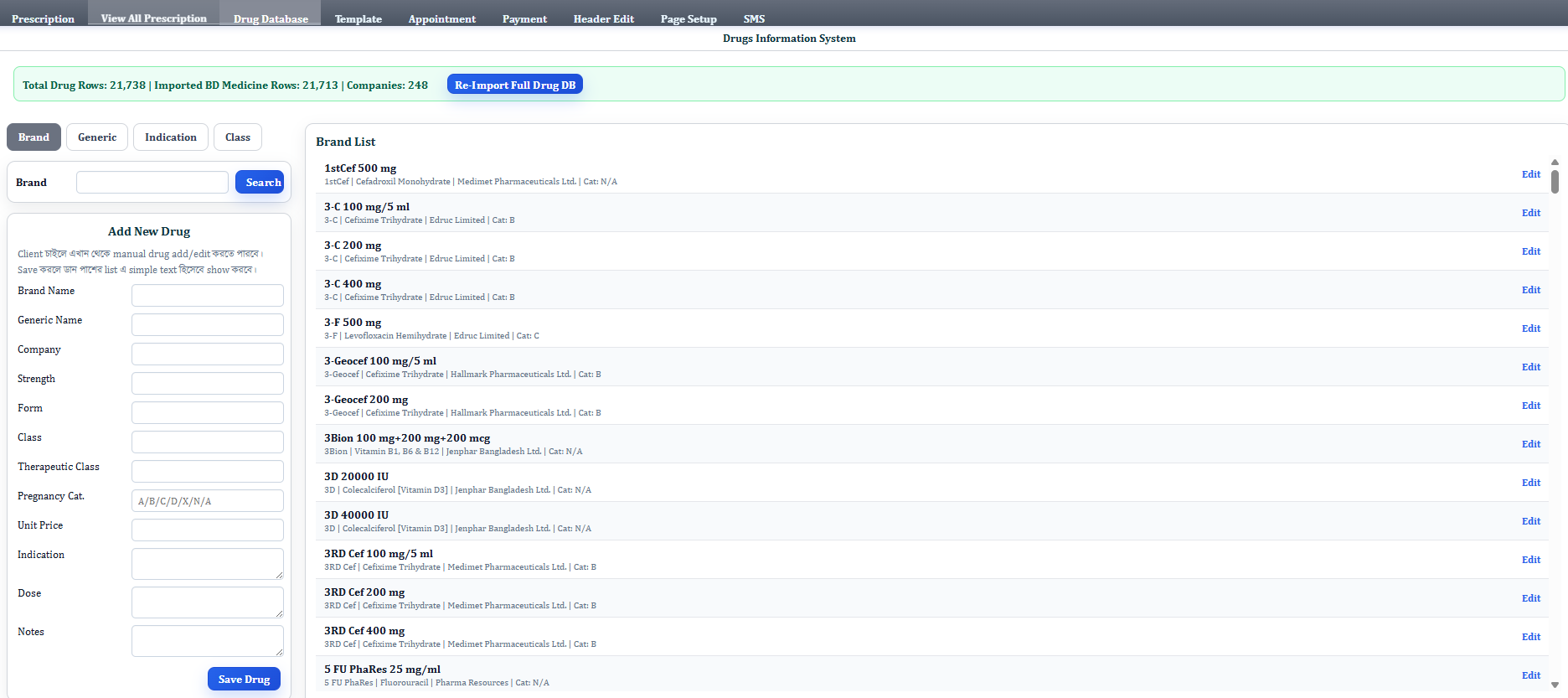The image size is (1568, 698).
Task: Open Header Edit tab
Action: [x=603, y=18]
